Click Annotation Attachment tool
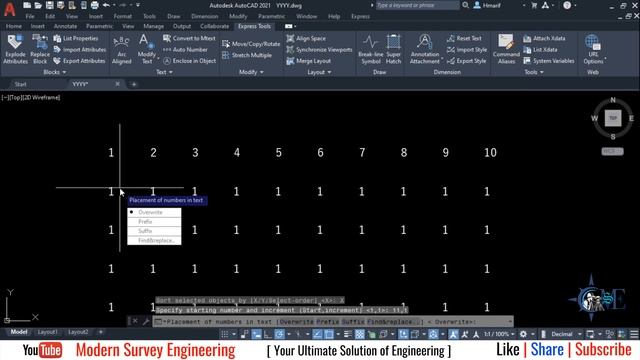 (x=425, y=49)
